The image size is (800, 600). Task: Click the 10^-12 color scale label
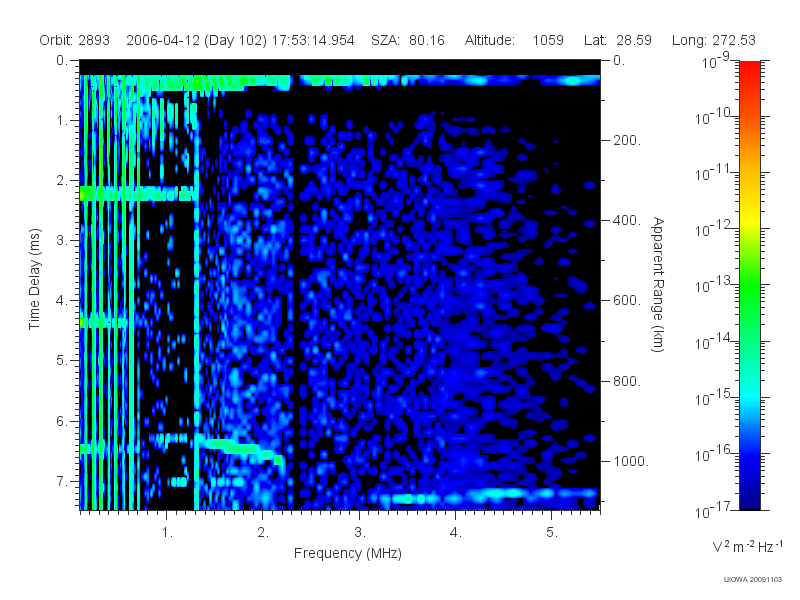coord(715,229)
